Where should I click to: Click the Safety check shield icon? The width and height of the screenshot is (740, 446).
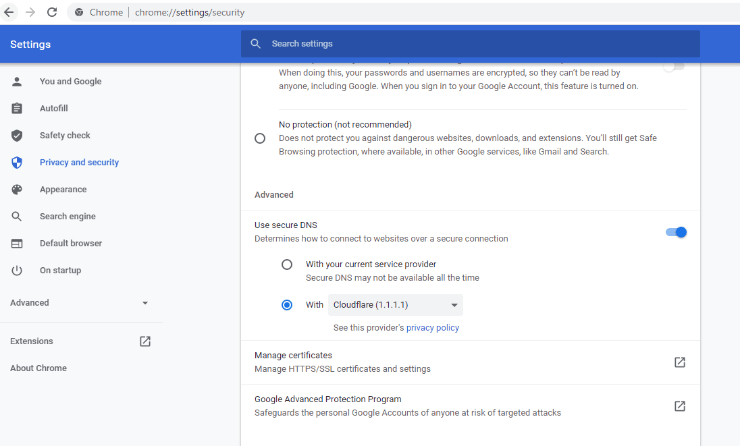16,135
